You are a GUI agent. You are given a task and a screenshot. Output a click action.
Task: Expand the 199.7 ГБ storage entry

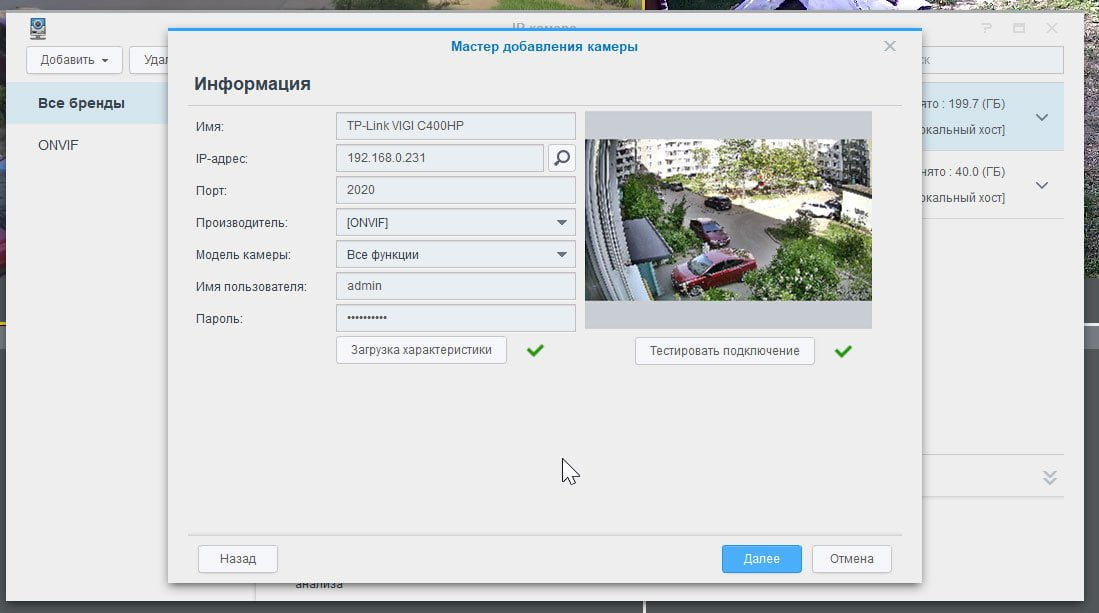1042,117
